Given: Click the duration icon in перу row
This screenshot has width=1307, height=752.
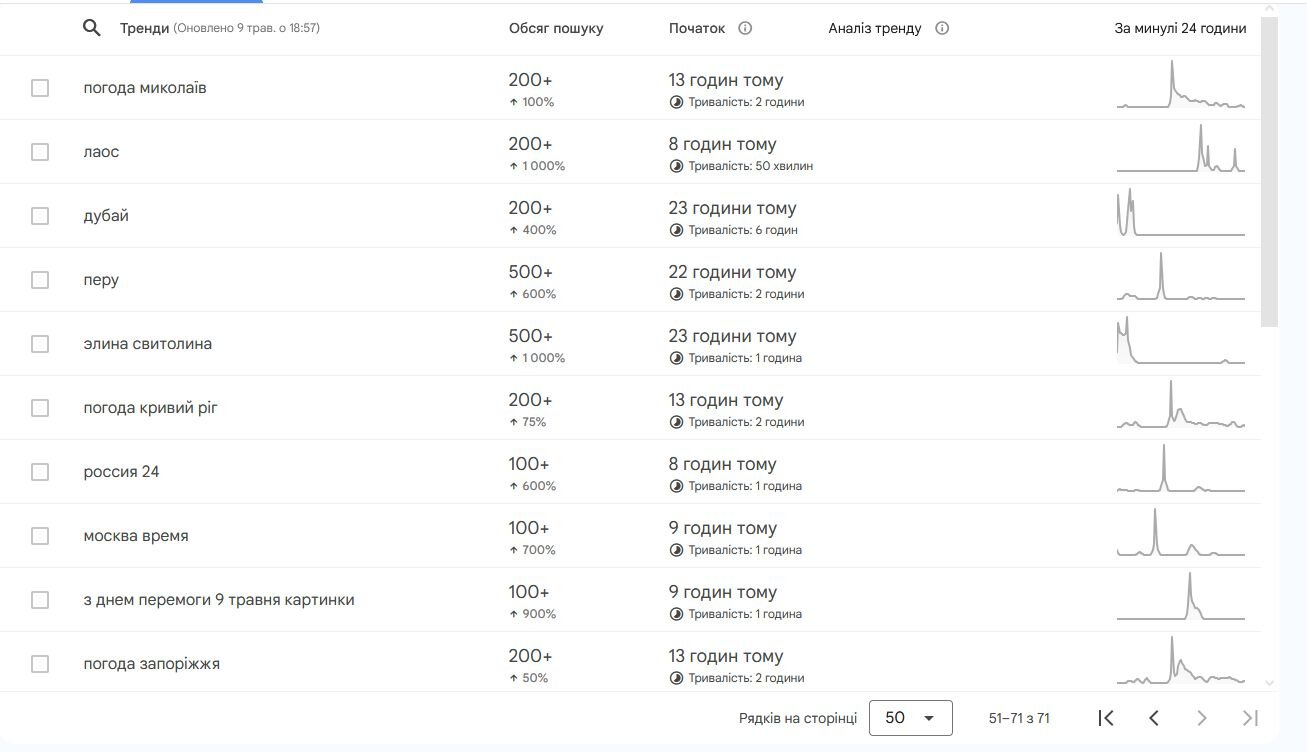Looking at the screenshot, I should (676, 294).
